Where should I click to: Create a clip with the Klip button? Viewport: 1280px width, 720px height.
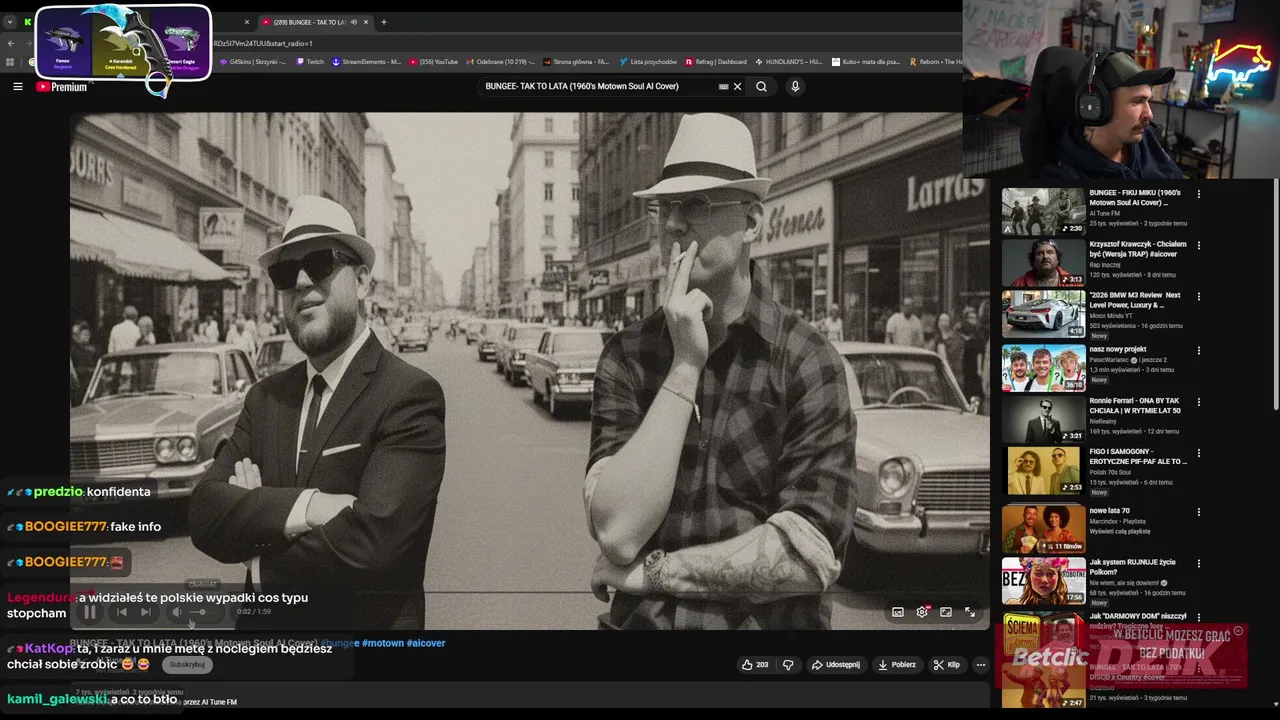946,664
